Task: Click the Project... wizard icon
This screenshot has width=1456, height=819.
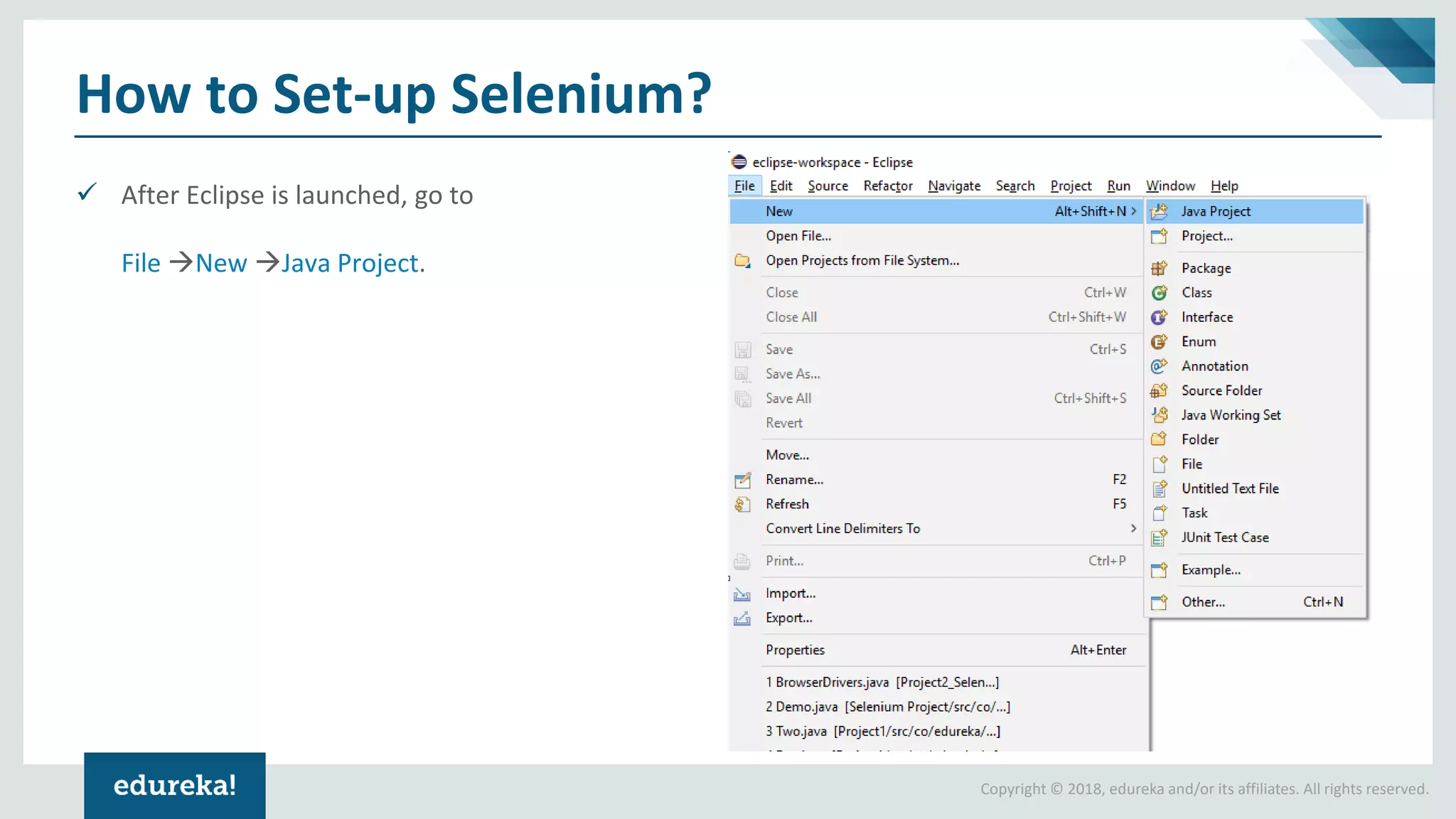Action: [1160, 236]
